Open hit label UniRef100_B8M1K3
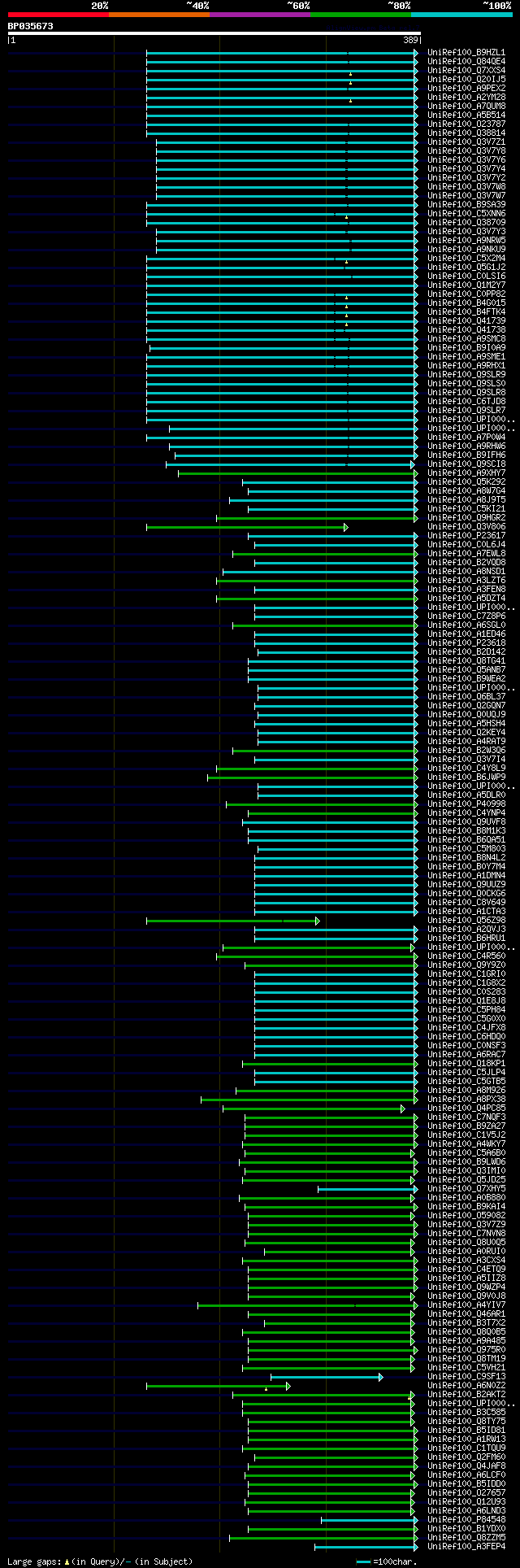Screen dimensions: 520x1568 click(466, 831)
